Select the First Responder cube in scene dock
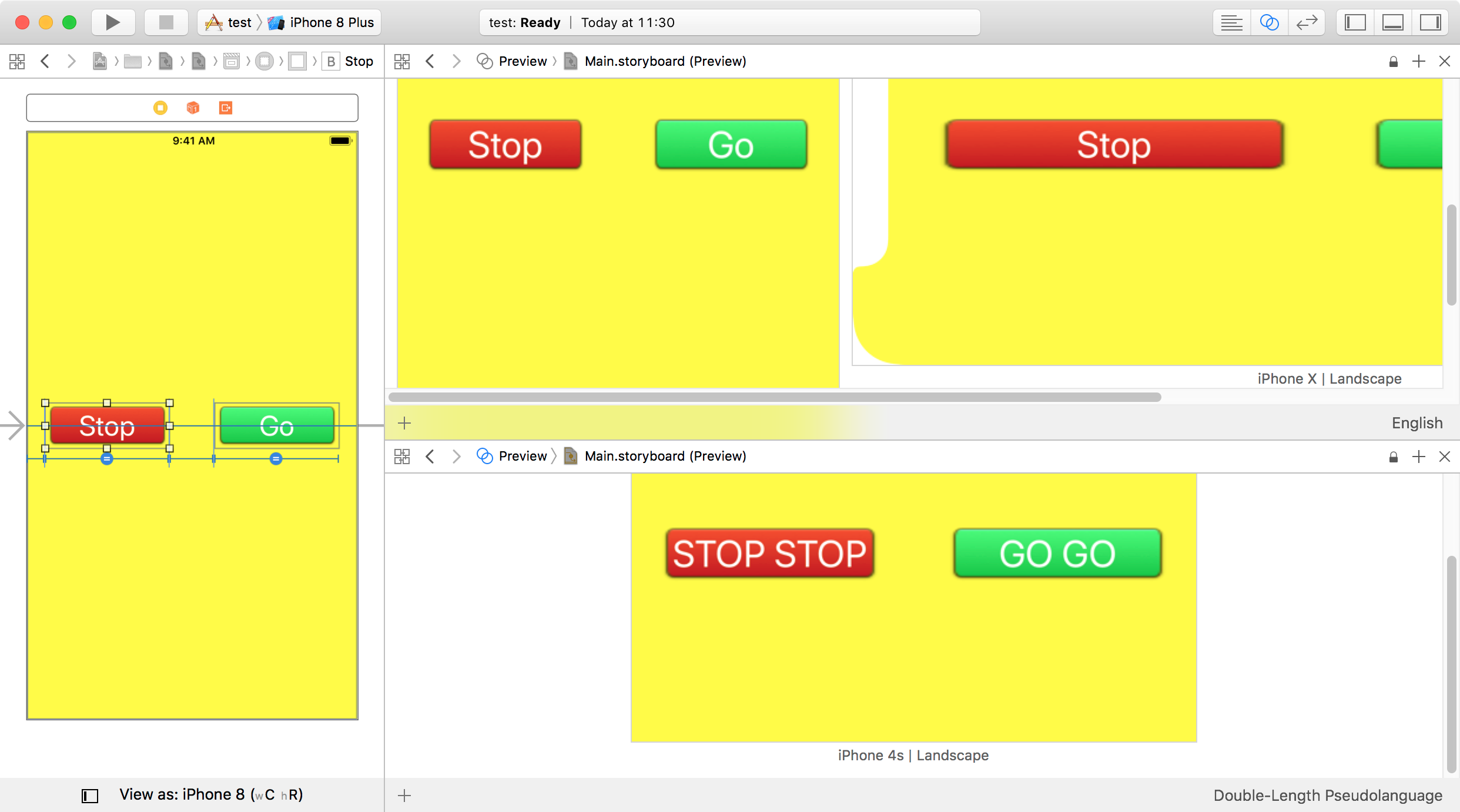This screenshot has height=812, width=1460. point(193,108)
